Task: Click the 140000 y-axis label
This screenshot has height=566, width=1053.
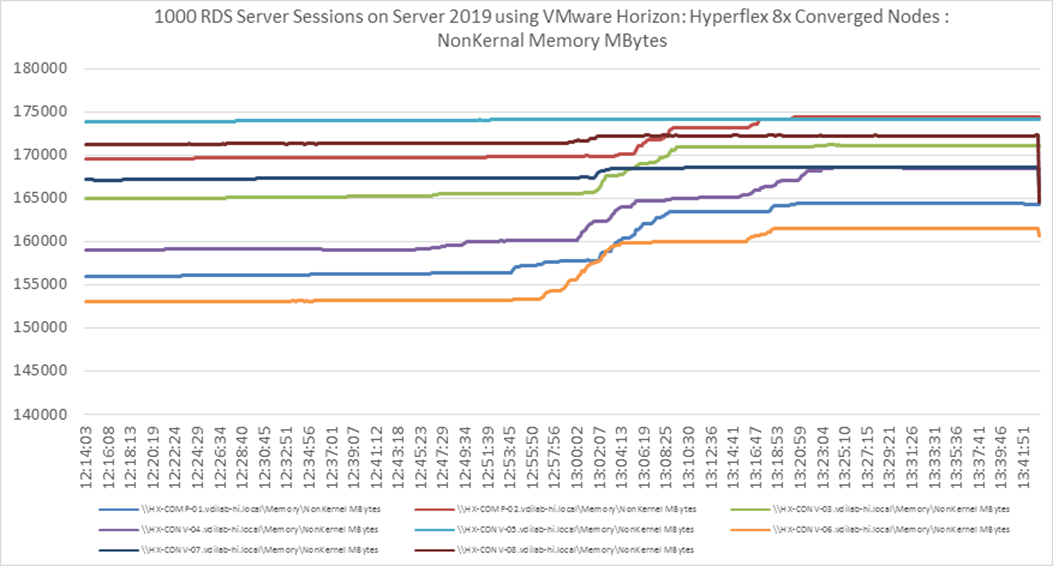Action: [x=40, y=414]
